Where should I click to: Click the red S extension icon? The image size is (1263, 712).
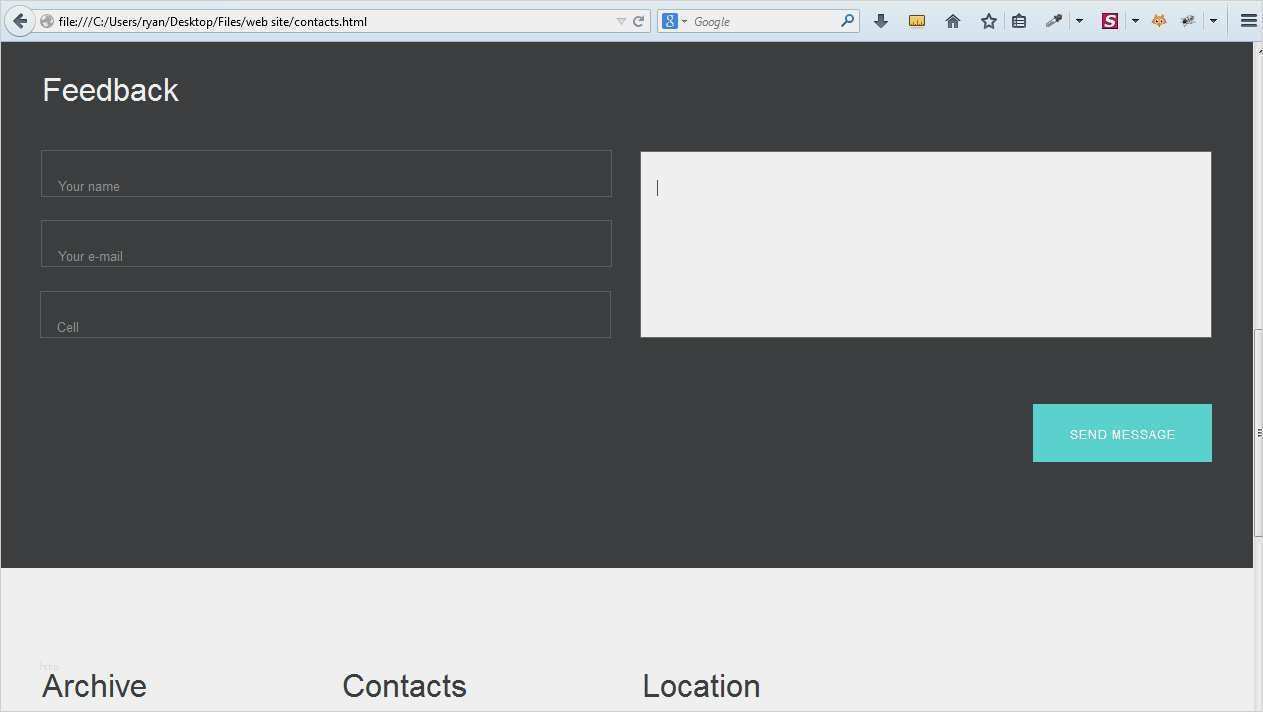click(1110, 21)
